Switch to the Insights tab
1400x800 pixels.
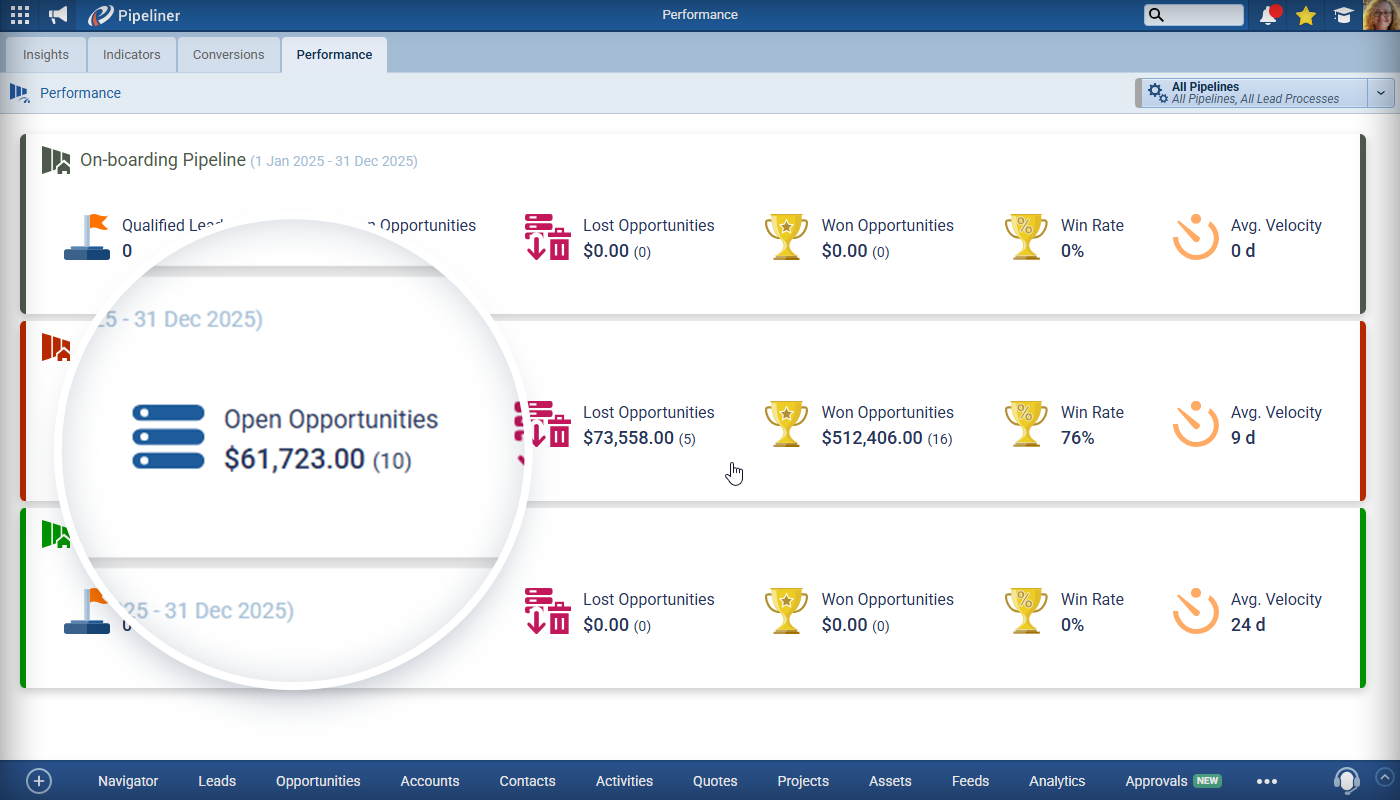(46, 55)
